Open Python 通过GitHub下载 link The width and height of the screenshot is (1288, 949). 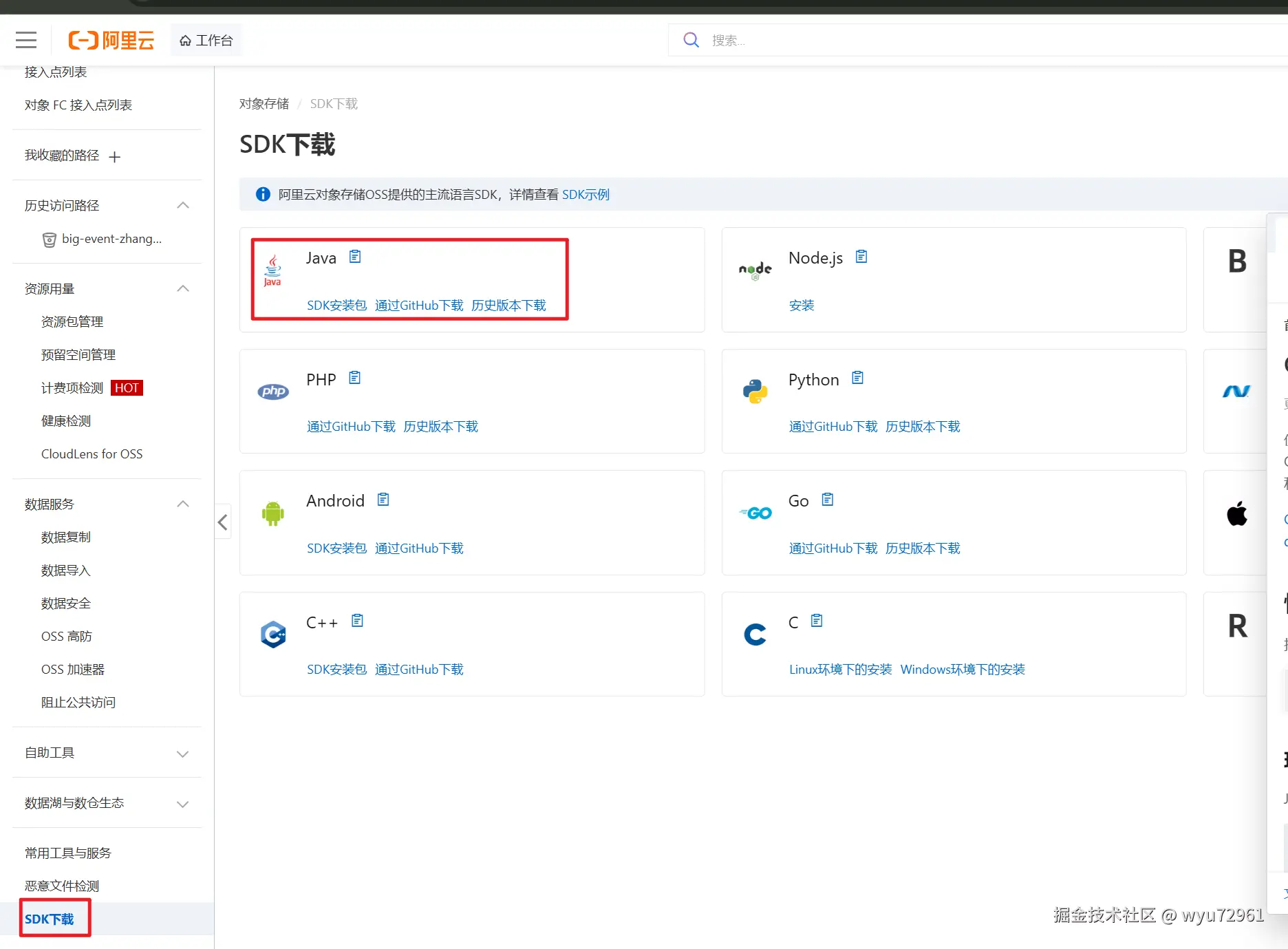pos(834,427)
